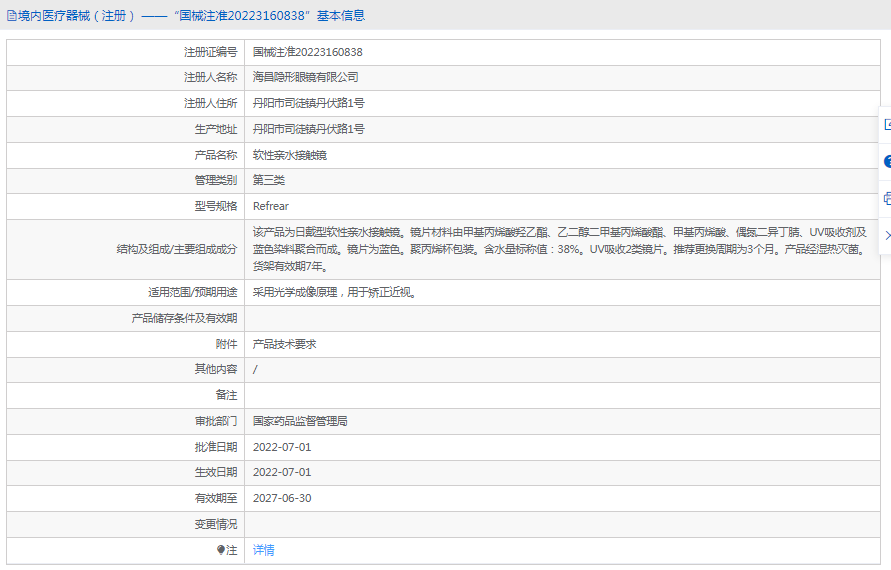Click the intended use text about correcting myopia

tap(334, 293)
